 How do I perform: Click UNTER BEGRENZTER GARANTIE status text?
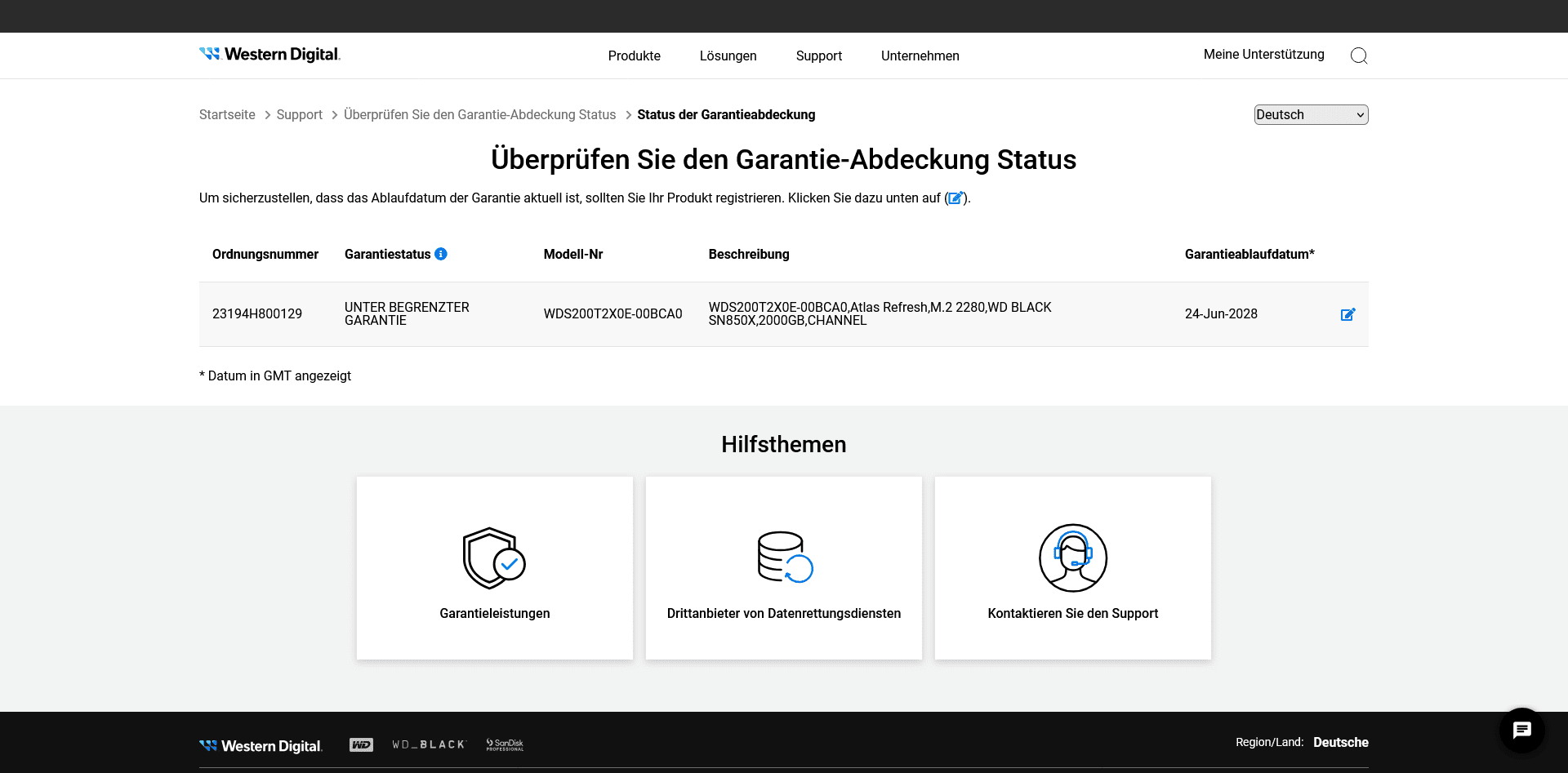(x=407, y=314)
